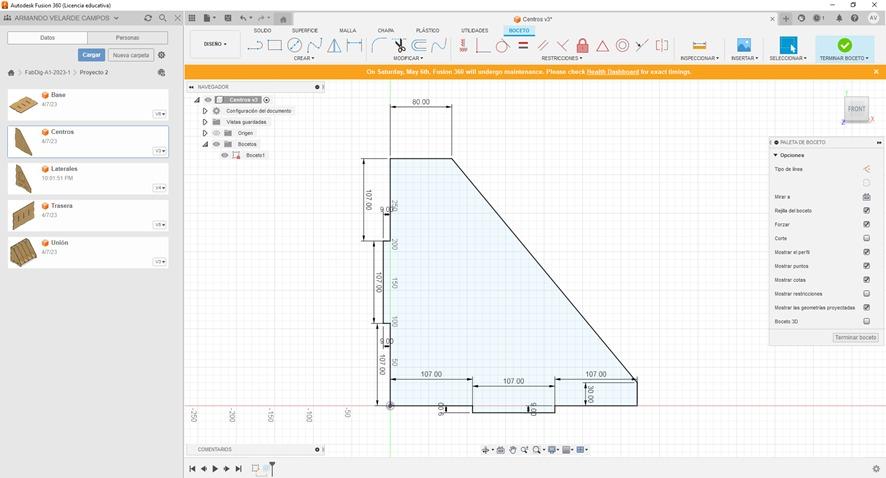This screenshot has height=478, width=886.
Task: Hide Bocetos folder with eye icon
Action: (216, 144)
